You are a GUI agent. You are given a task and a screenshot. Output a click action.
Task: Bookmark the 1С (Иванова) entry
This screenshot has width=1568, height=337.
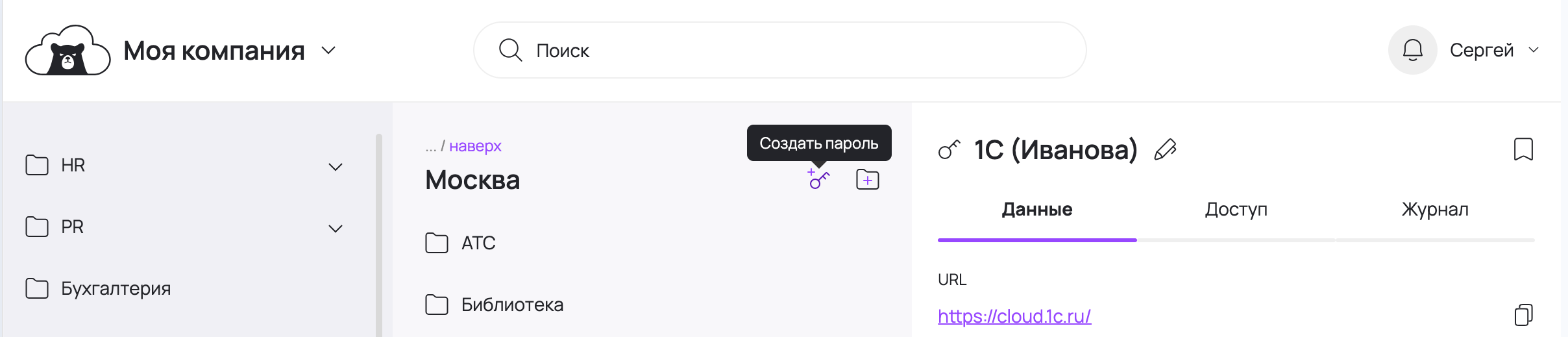click(x=1523, y=149)
